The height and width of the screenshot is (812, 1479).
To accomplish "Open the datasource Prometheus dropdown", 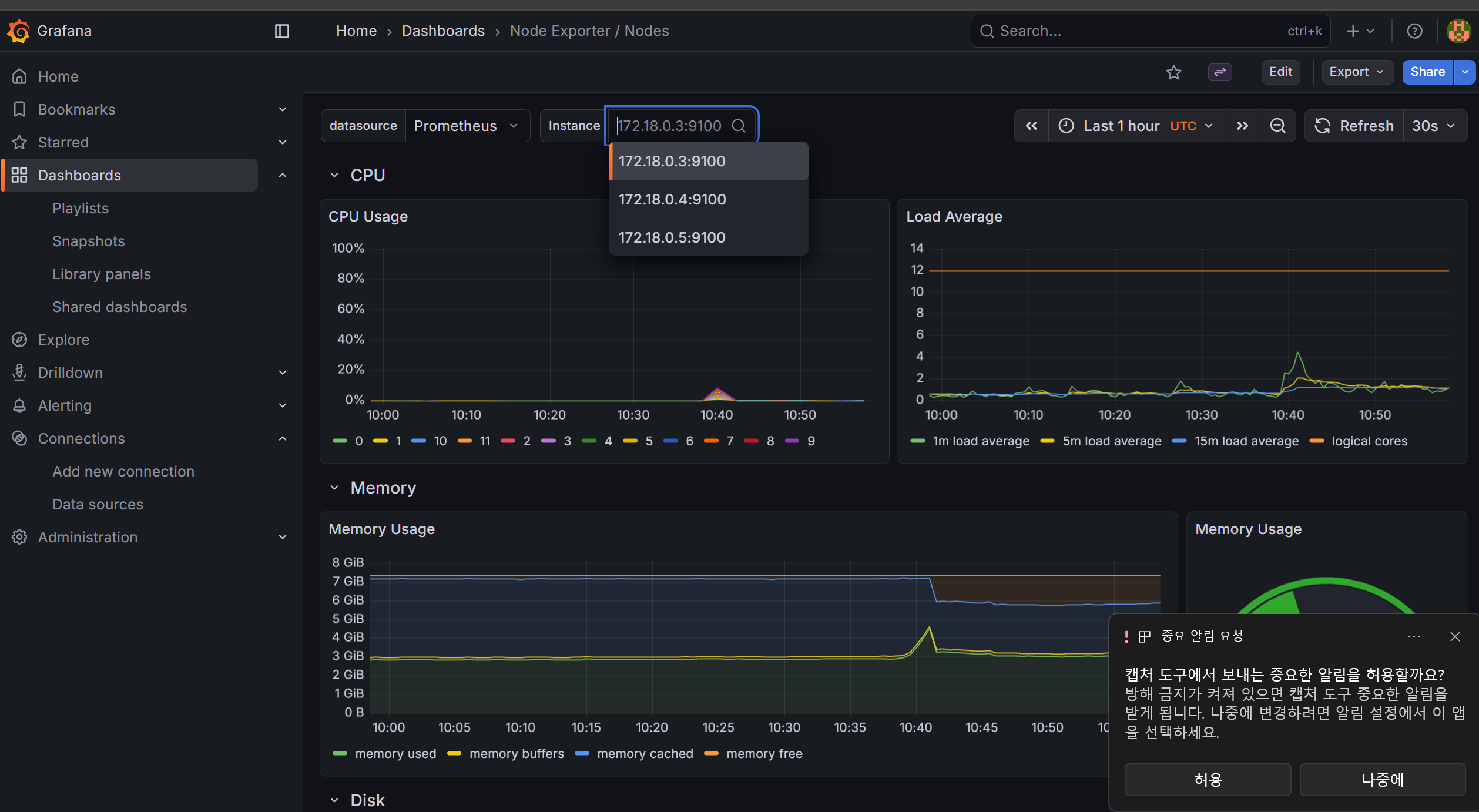I will (x=466, y=126).
